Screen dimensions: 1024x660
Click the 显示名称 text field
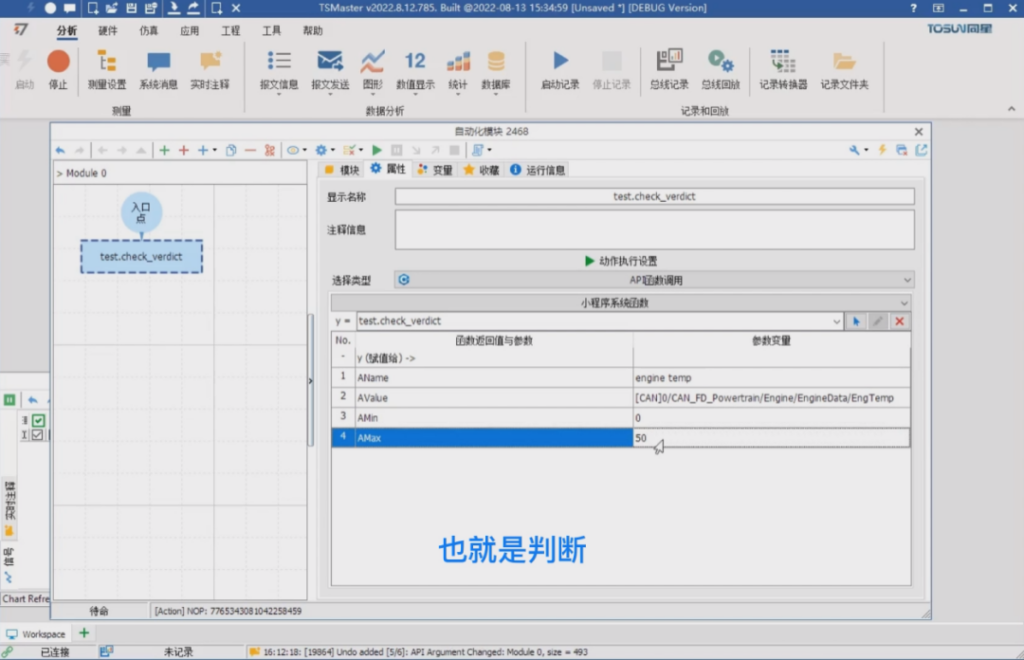click(x=654, y=196)
